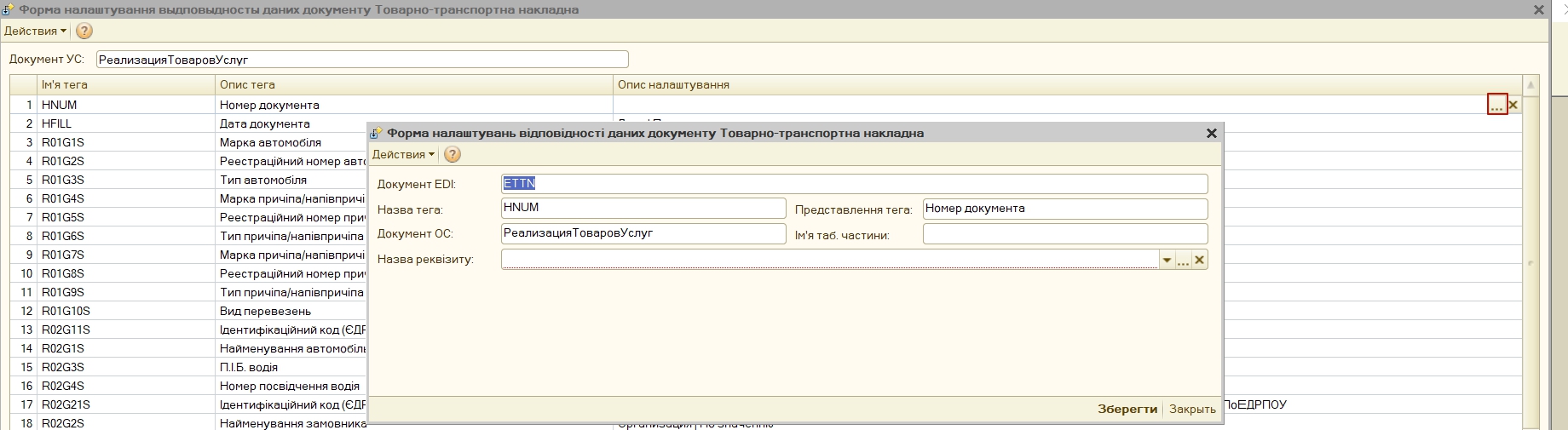Sort by Ім'я тега column header
1568x430 pixels.
(126, 84)
